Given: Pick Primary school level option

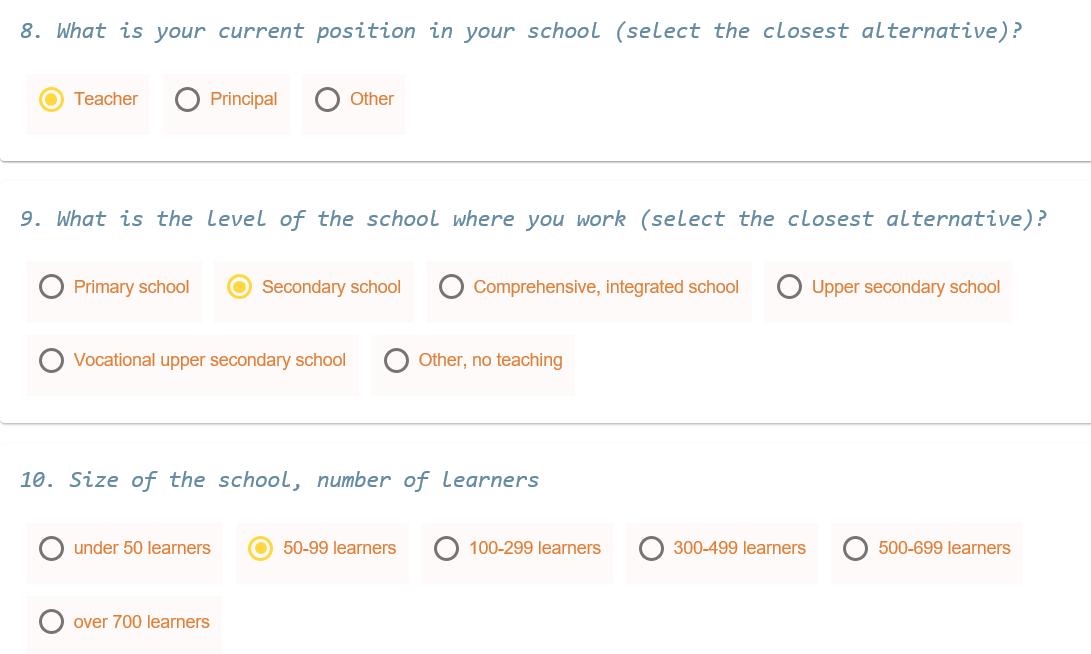Looking at the screenshot, I should click(x=52, y=287).
